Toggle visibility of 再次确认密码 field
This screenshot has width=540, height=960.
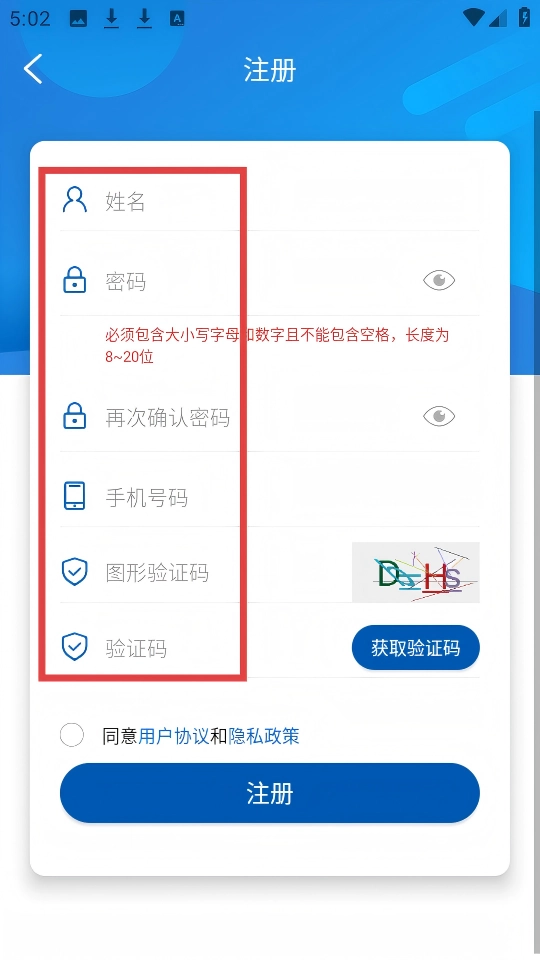point(439,416)
